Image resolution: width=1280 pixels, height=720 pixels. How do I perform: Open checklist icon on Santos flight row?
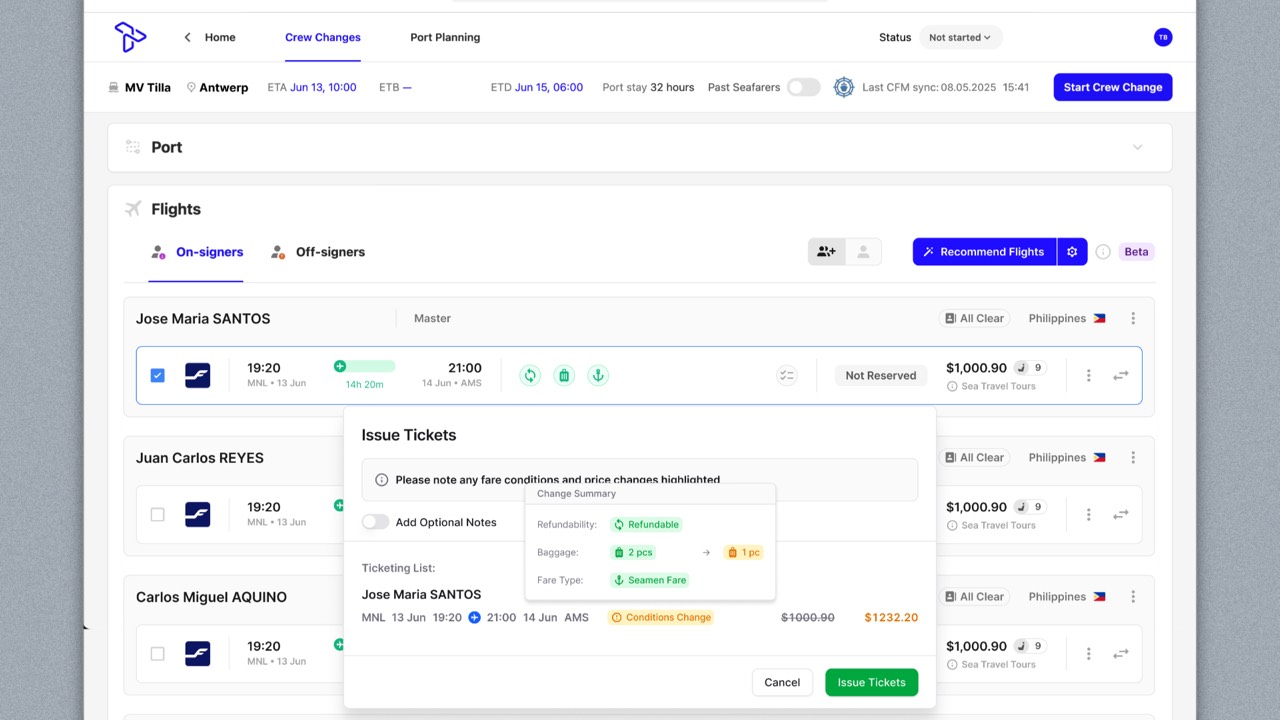click(x=787, y=376)
